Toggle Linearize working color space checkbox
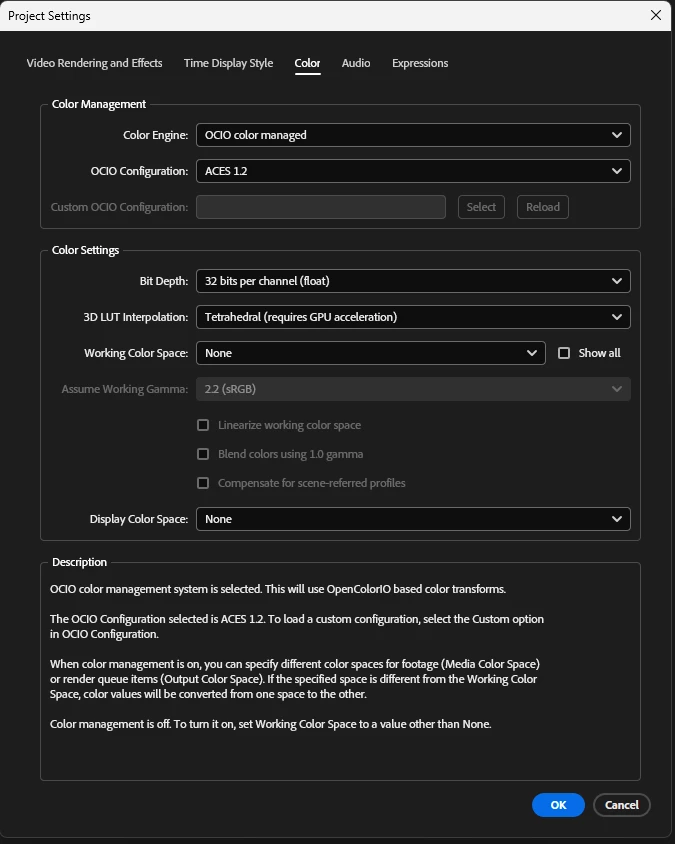Viewport: 675px width, 844px height. (203, 425)
